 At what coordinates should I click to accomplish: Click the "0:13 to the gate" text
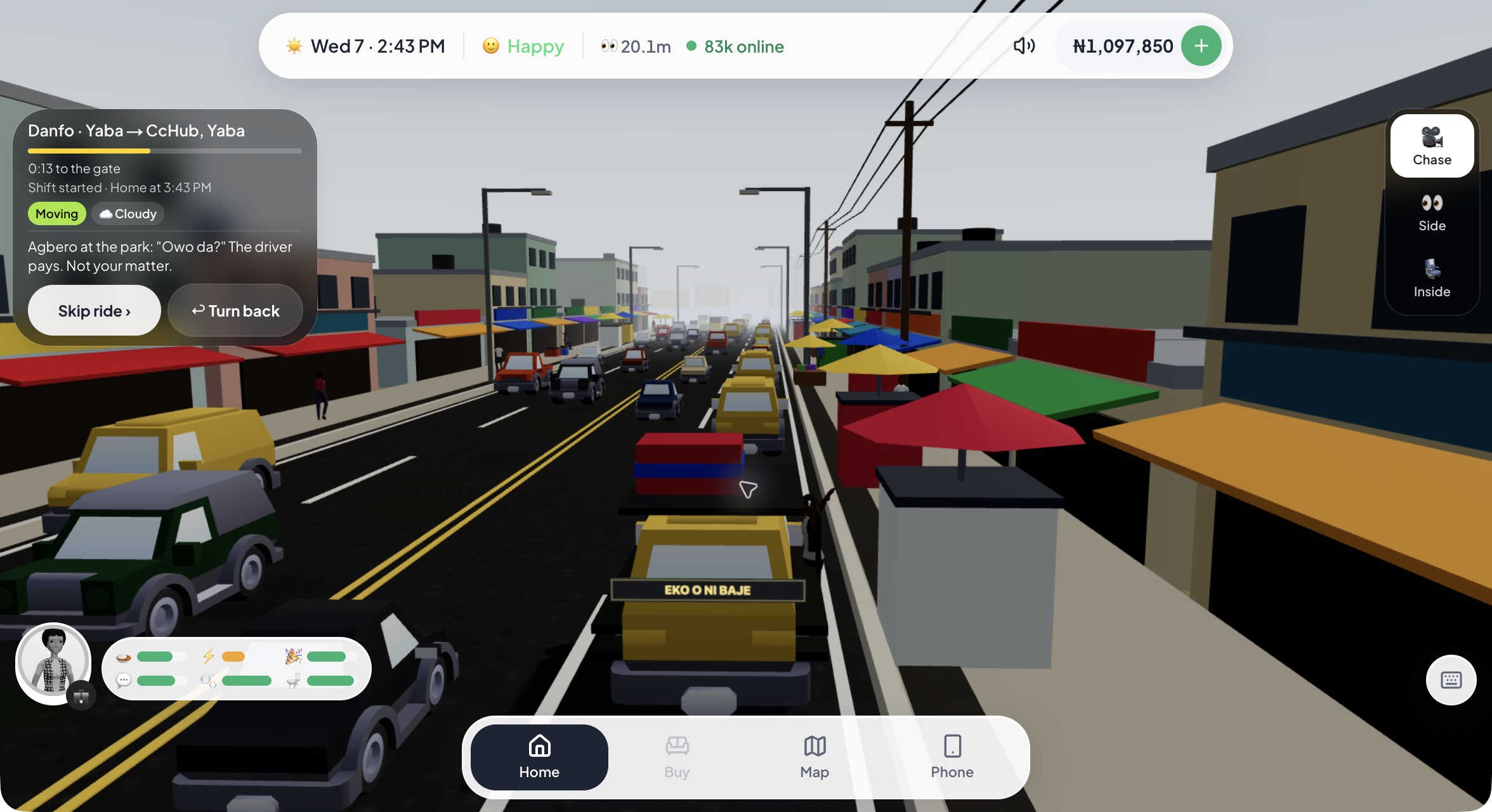[74, 169]
